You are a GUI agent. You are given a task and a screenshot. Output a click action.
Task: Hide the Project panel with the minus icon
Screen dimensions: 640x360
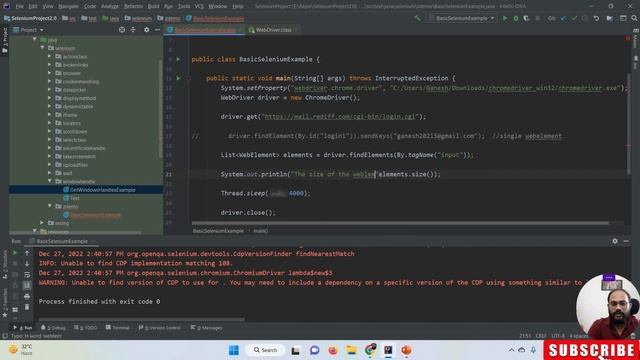pos(157,30)
